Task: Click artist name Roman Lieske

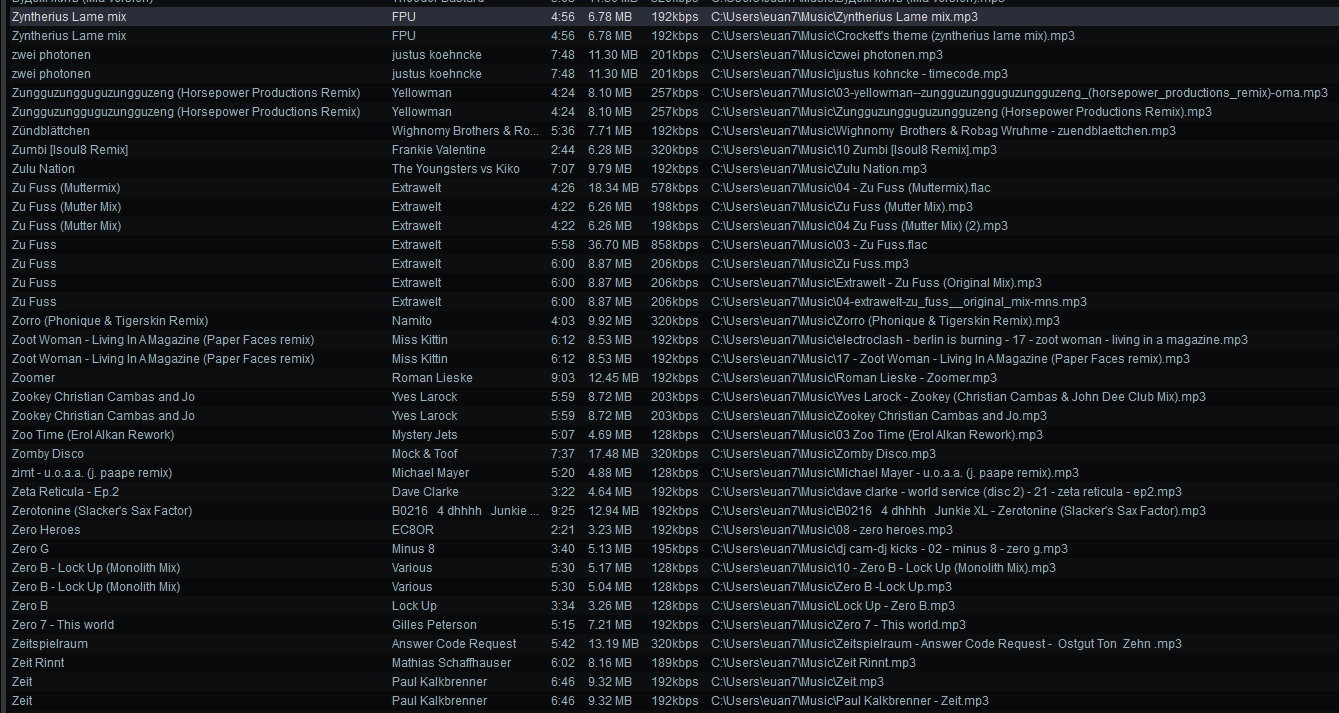Action: tap(432, 378)
